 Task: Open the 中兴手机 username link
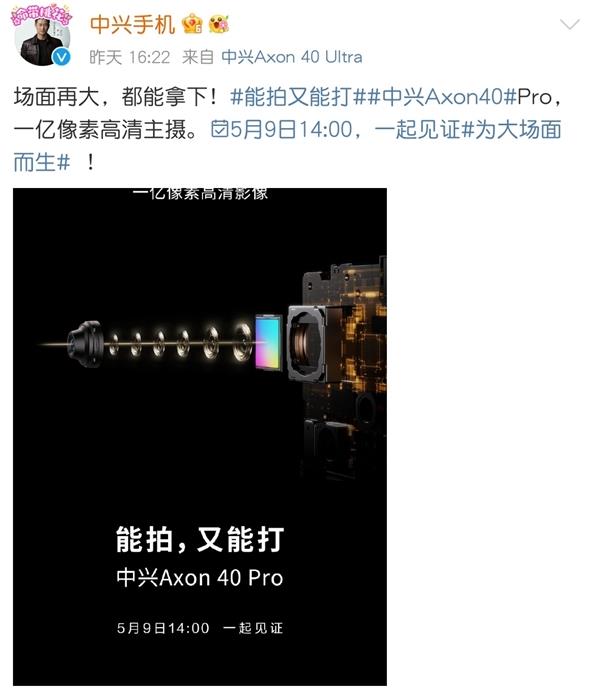tap(132, 24)
